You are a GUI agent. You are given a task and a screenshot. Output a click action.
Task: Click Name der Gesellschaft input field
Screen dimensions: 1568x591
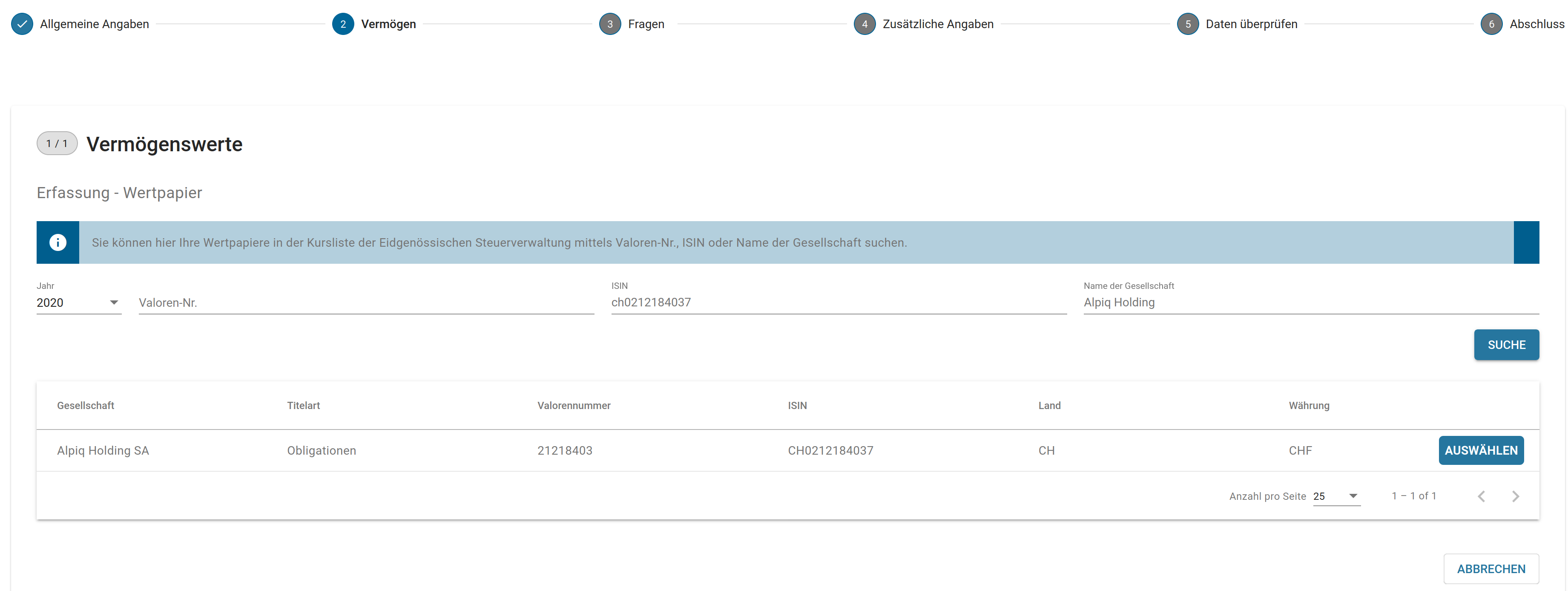pos(1310,303)
